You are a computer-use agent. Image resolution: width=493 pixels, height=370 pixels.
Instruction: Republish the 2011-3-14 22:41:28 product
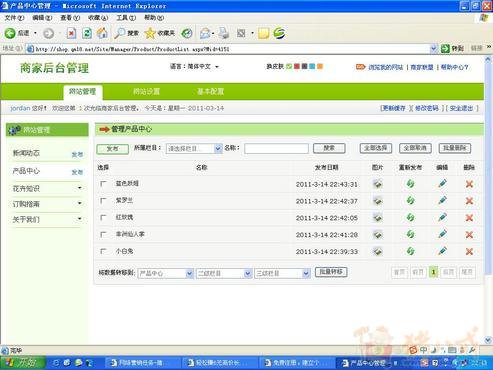(x=410, y=234)
